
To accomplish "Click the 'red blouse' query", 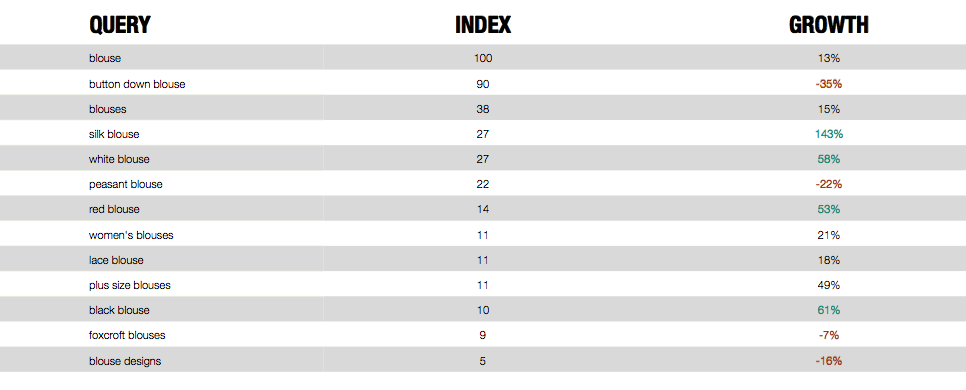I will tap(114, 209).
